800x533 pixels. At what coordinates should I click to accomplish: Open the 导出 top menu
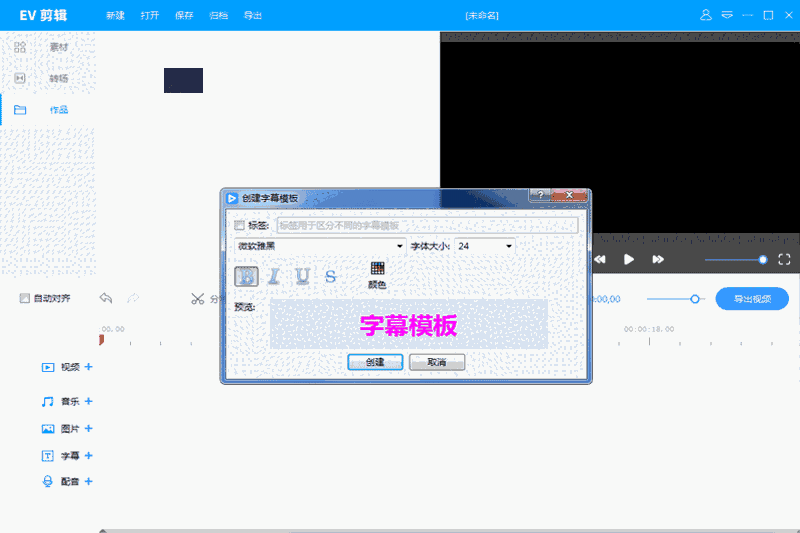click(x=253, y=15)
